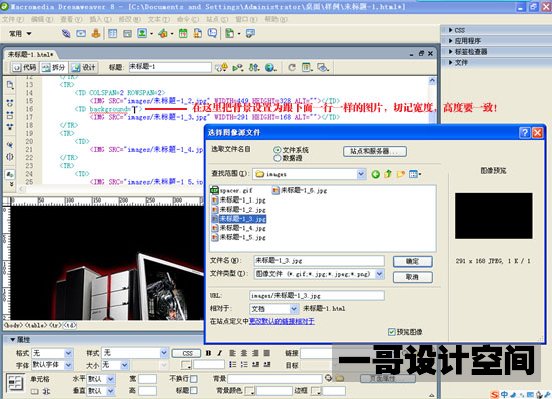Select the 数据源 radio button
Image resolution: width=552 pixels, height=399 pixels.
pyautogui.click(x=277, y=158)
